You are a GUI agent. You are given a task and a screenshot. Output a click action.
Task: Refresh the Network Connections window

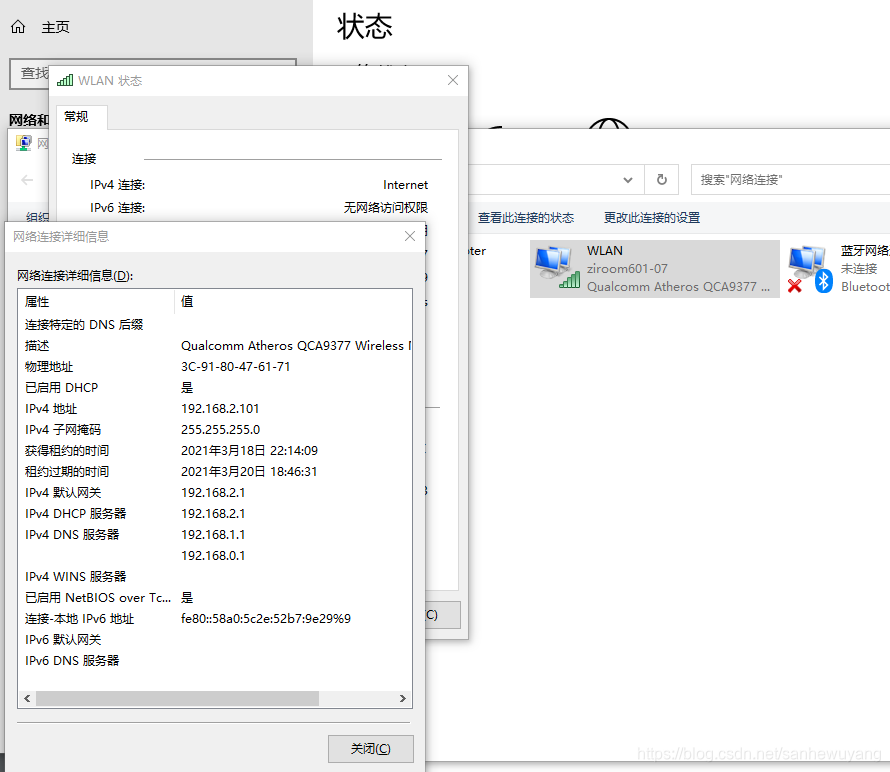click(662, 180)
